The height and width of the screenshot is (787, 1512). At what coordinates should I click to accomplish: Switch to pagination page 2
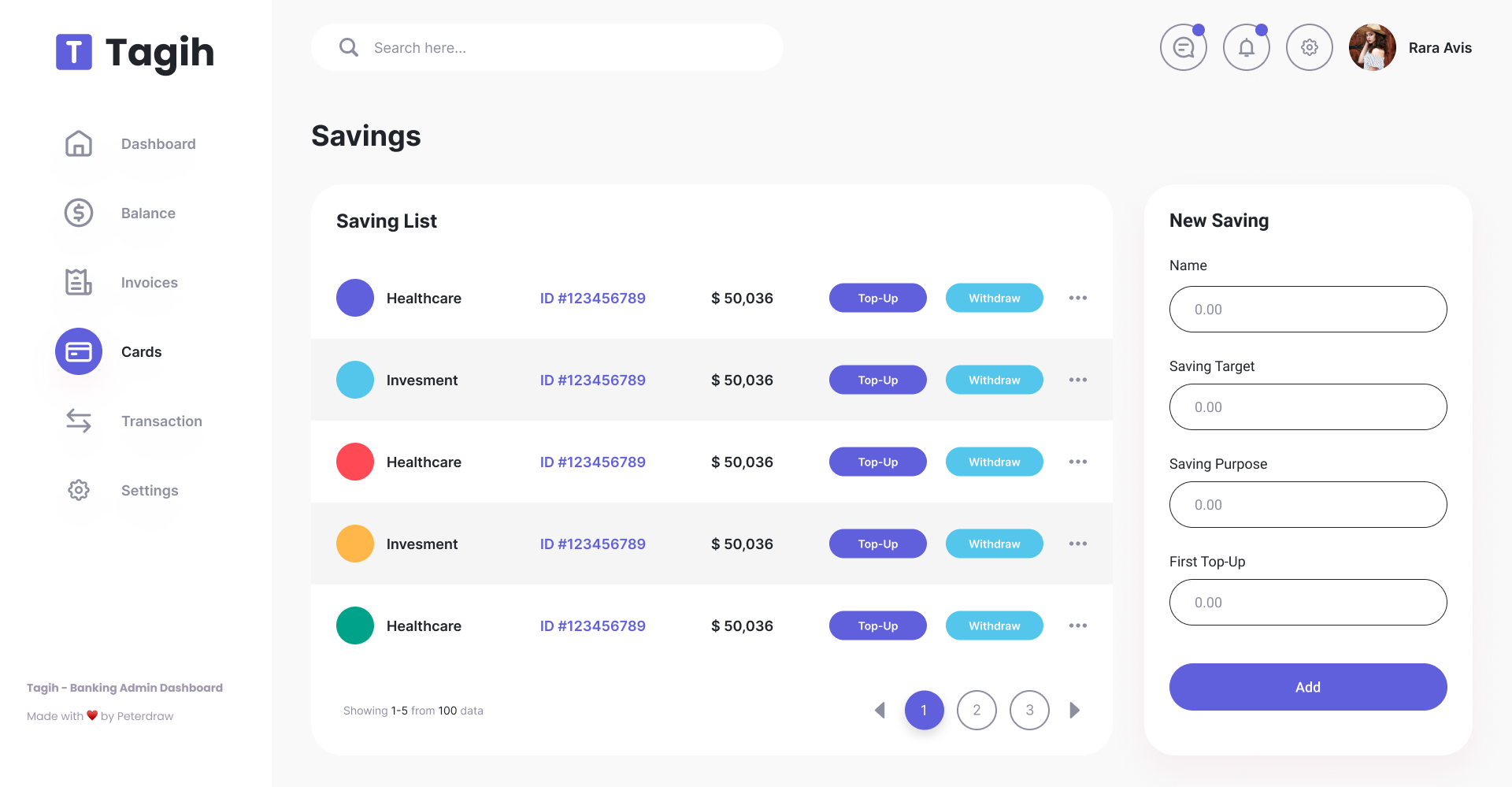[976, 710]
